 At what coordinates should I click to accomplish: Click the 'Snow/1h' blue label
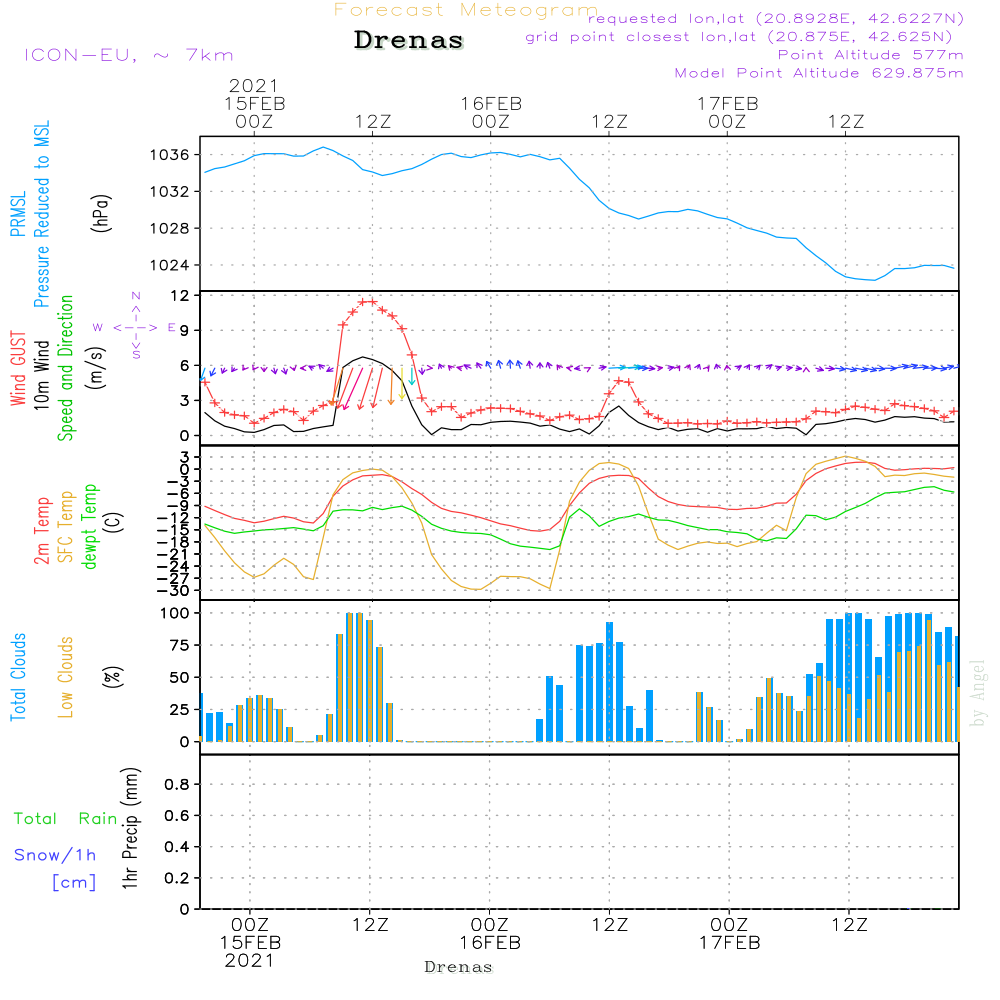[55, 855]
